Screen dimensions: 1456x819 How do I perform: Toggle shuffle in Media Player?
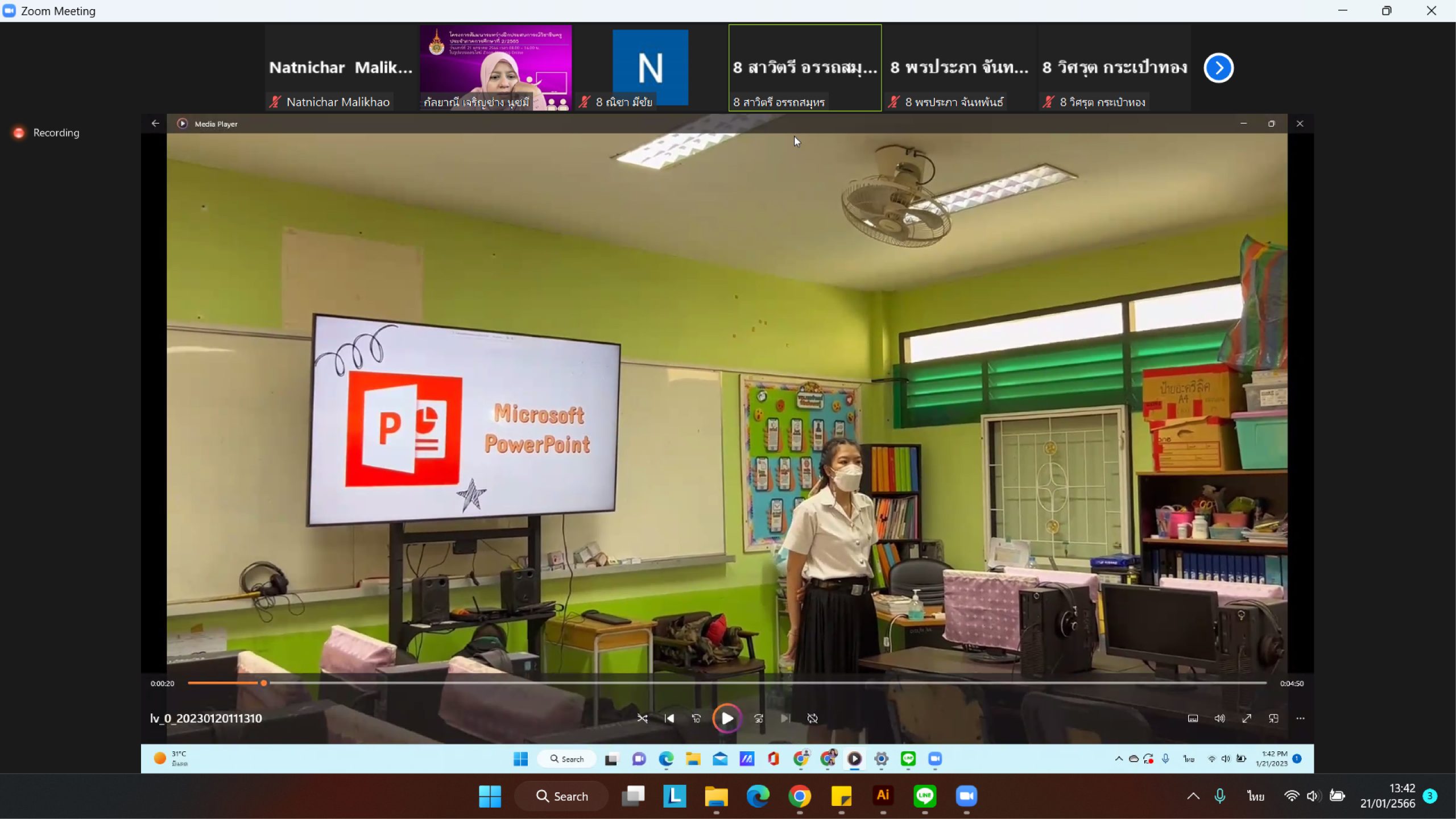642,718
